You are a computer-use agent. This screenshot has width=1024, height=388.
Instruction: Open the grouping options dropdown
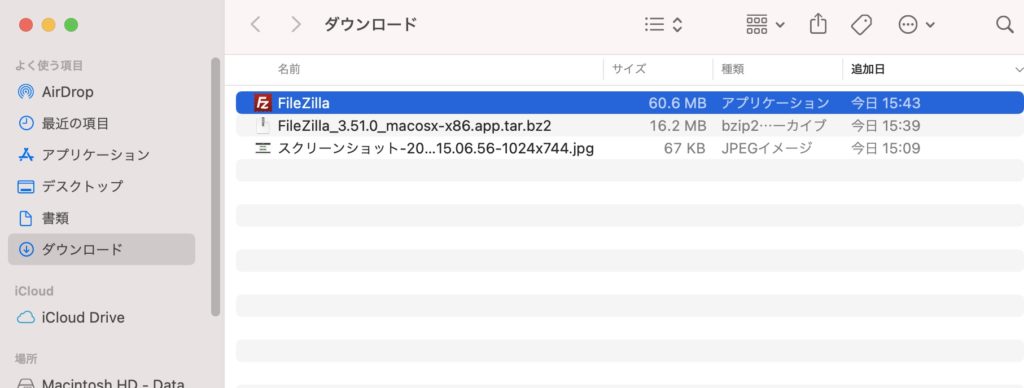[x=765, y=25]
